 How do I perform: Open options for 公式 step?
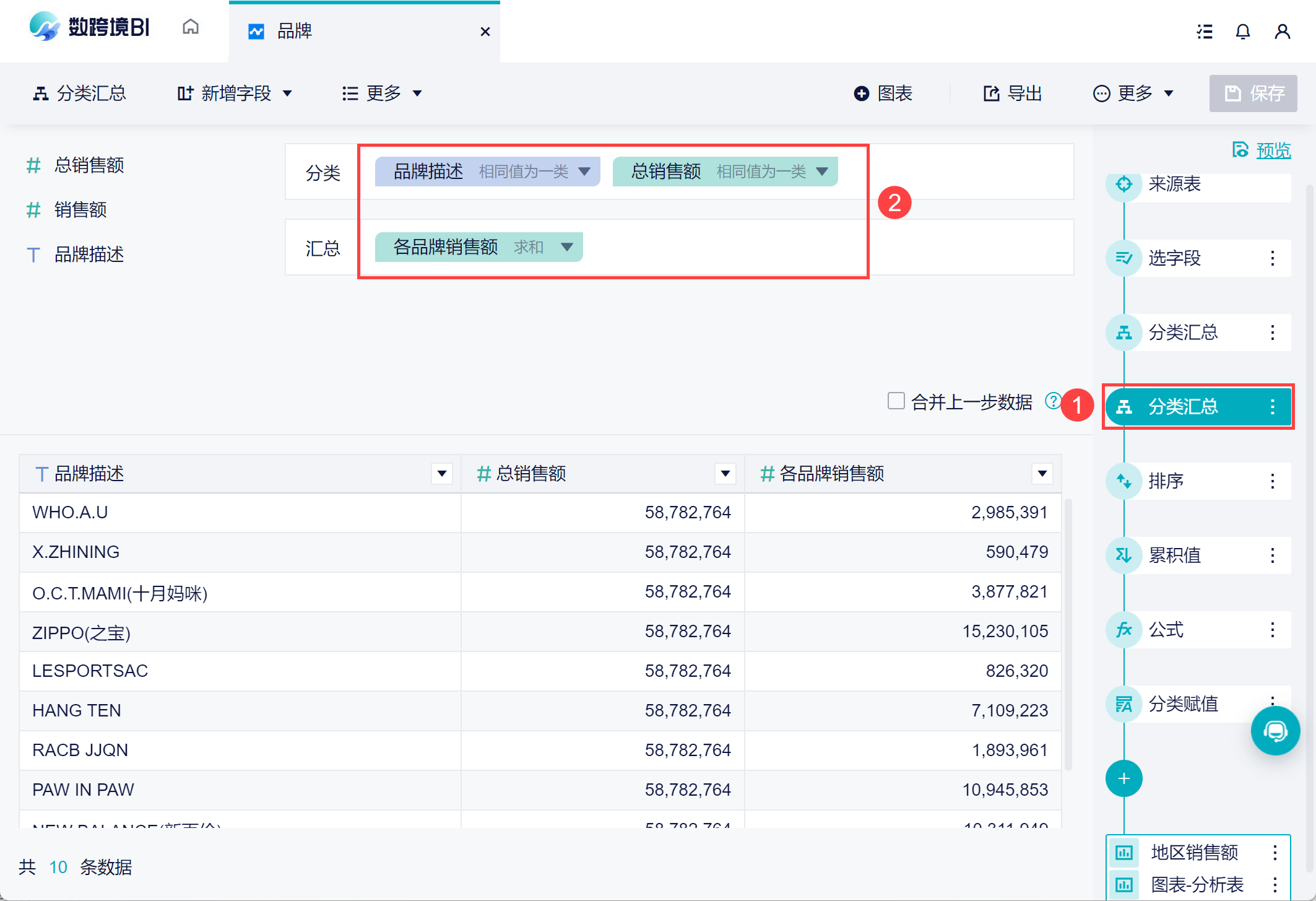pos(1272,630)
